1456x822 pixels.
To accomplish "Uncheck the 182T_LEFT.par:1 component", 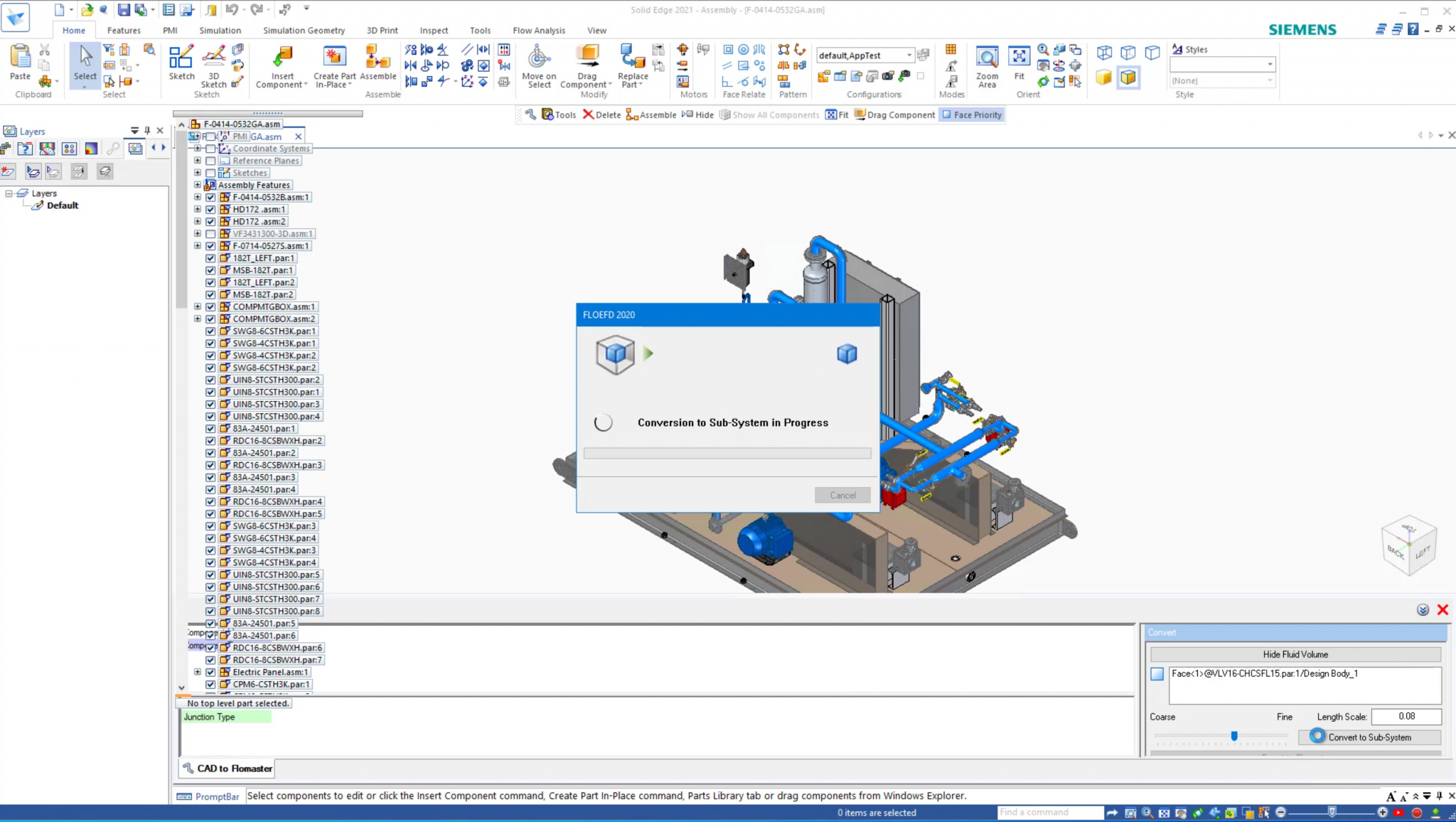I will [210, 258].
